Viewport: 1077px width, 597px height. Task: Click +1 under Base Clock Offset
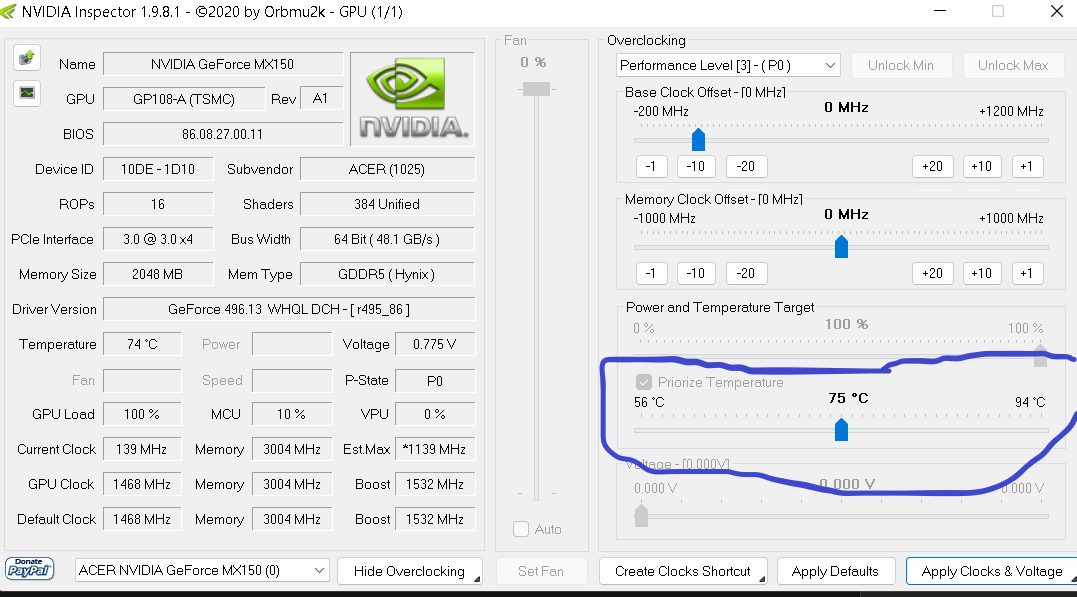(1027, 166)
